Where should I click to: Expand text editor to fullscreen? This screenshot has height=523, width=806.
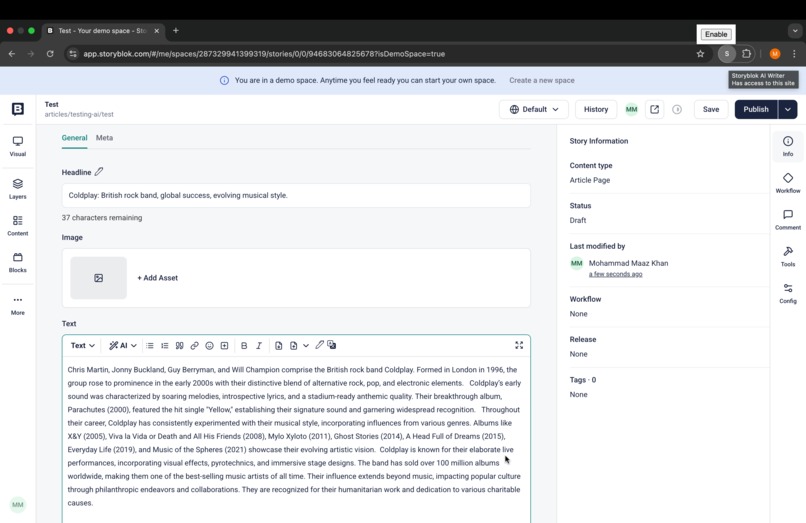point(519,345)
